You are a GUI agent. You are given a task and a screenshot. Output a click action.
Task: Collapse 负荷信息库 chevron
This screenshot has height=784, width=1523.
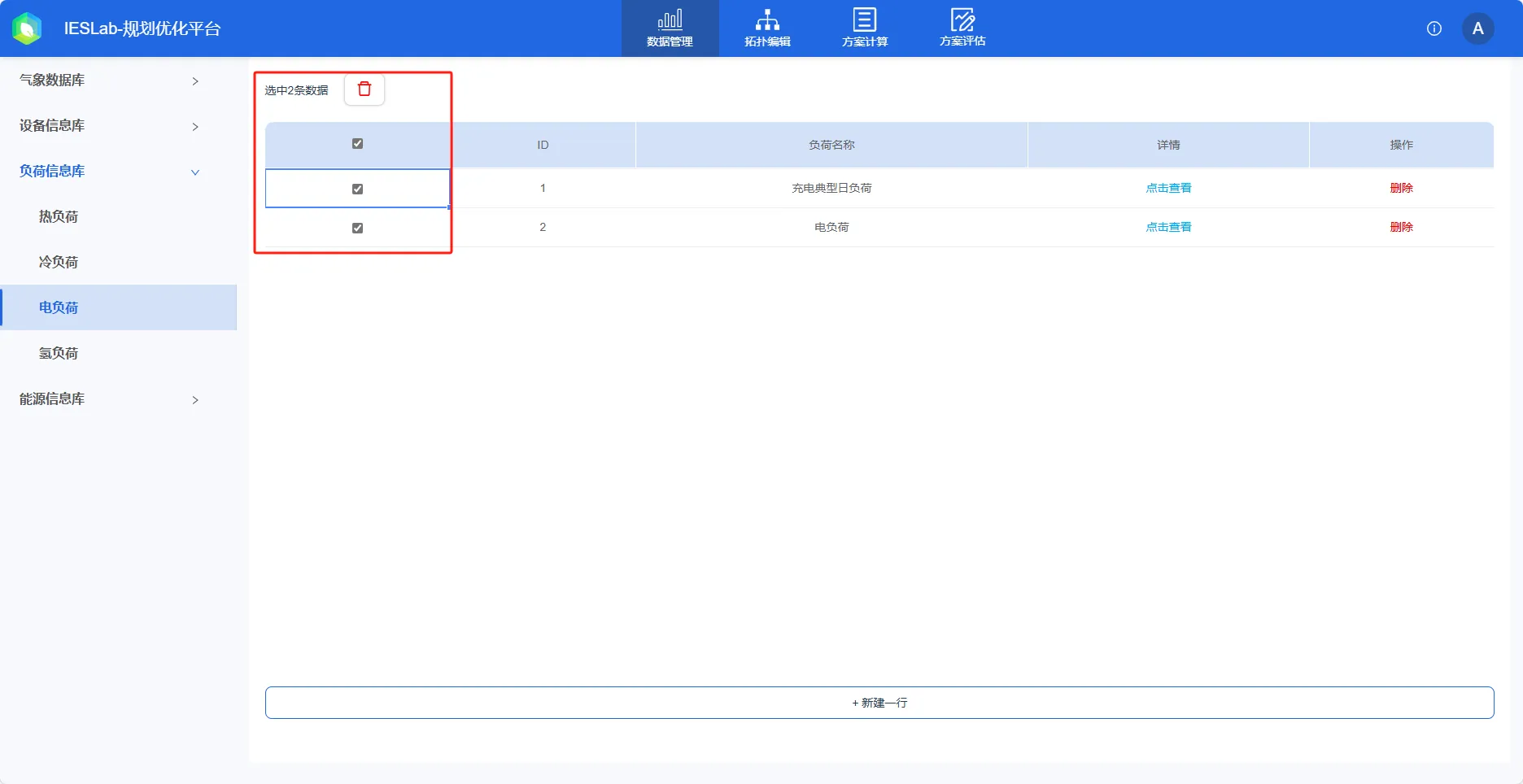pos(195,172)
